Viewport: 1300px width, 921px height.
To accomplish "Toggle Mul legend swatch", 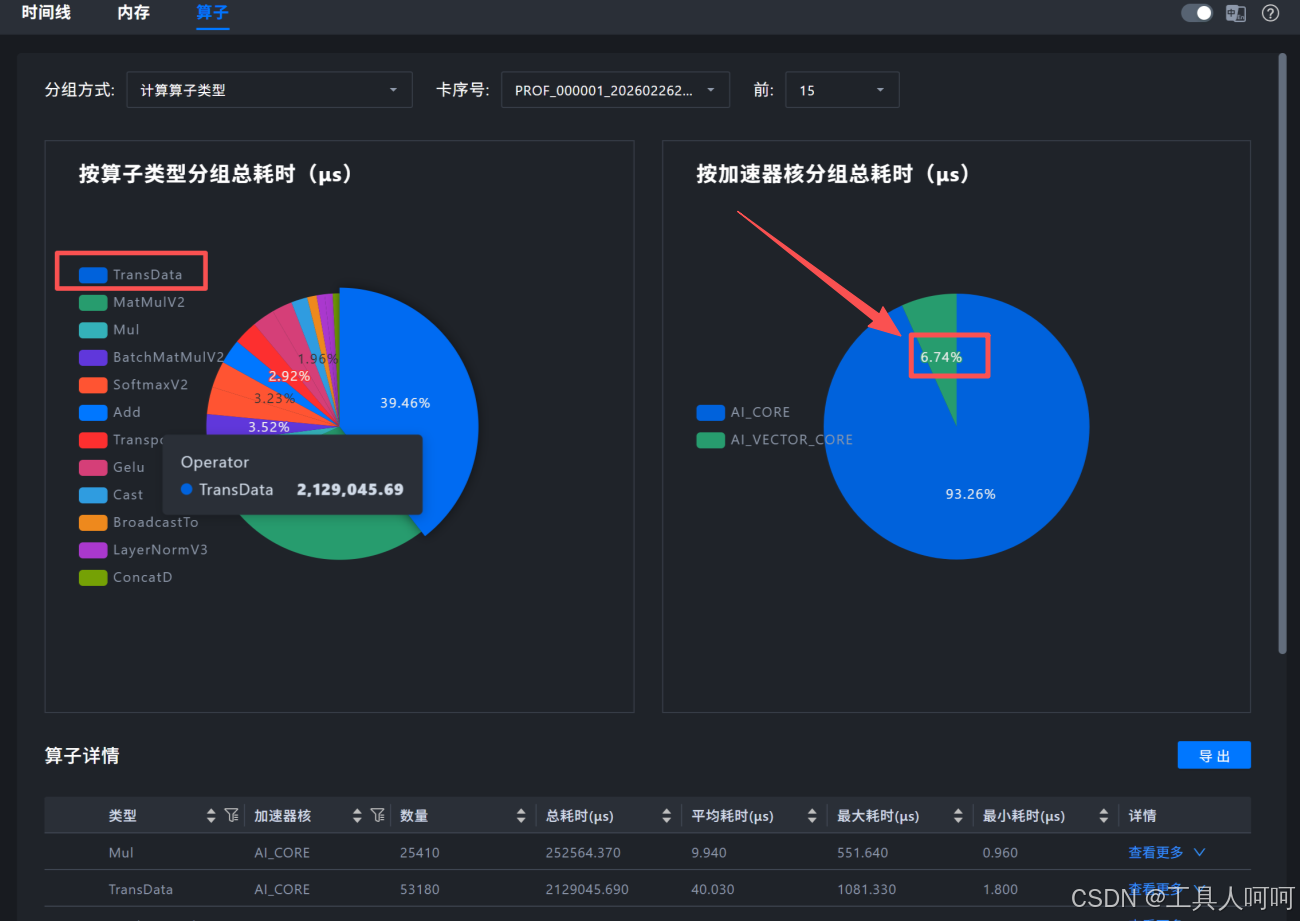I will (x=93, y=330).
